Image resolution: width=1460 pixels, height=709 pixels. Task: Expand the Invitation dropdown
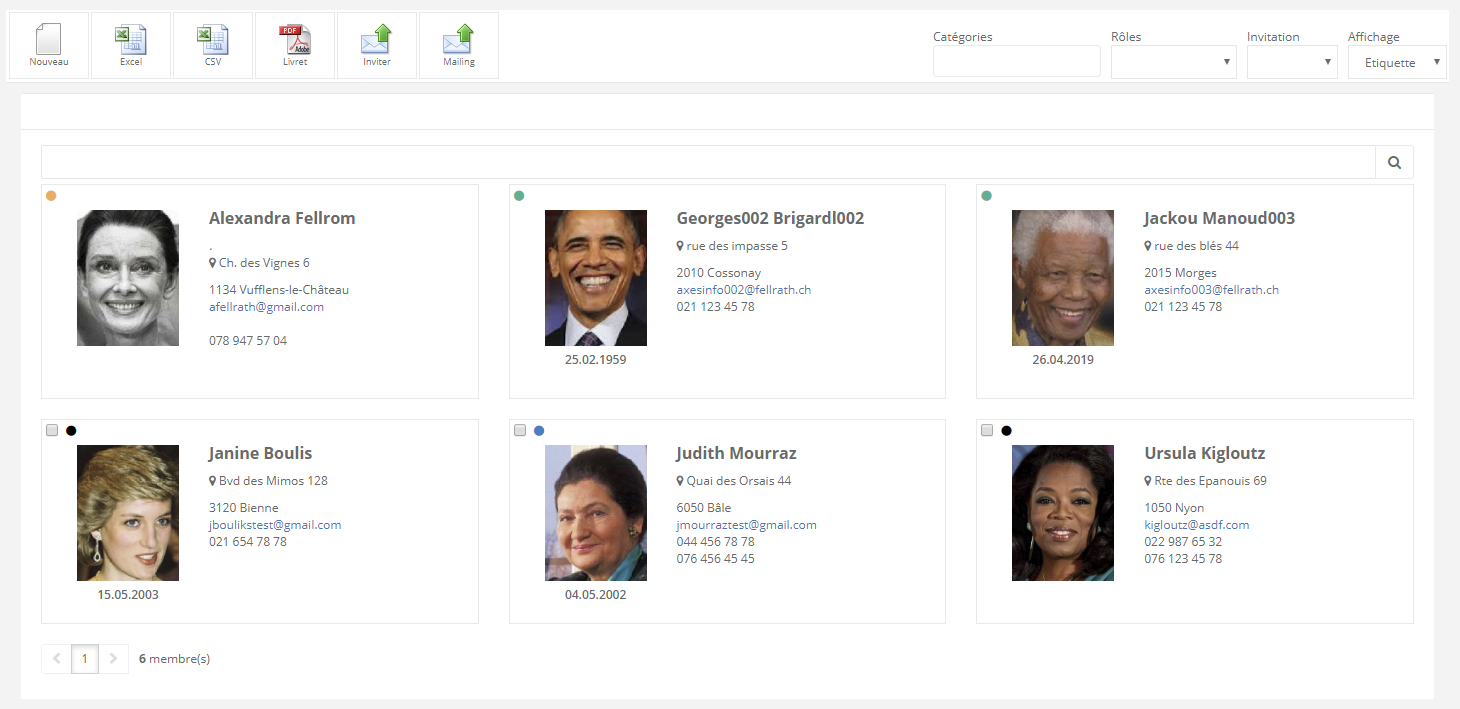[x=1291, y=62]
